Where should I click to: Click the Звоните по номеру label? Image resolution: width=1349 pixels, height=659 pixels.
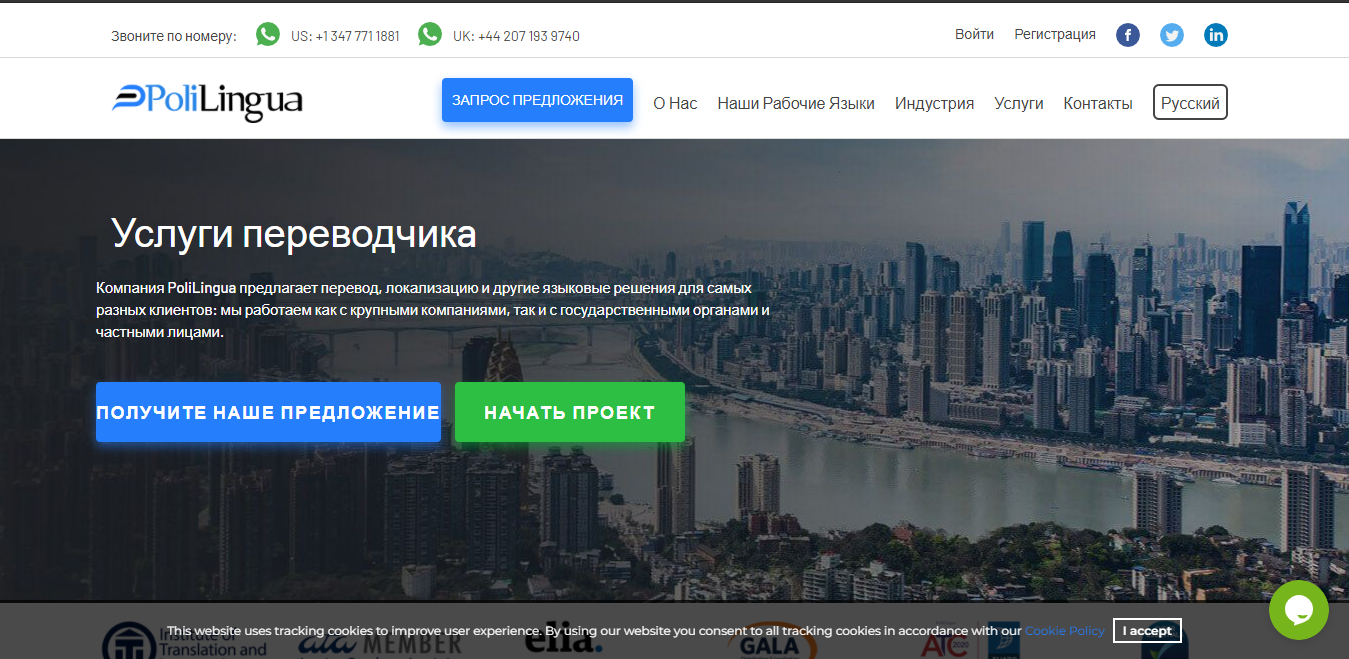(x=174, y=36)
